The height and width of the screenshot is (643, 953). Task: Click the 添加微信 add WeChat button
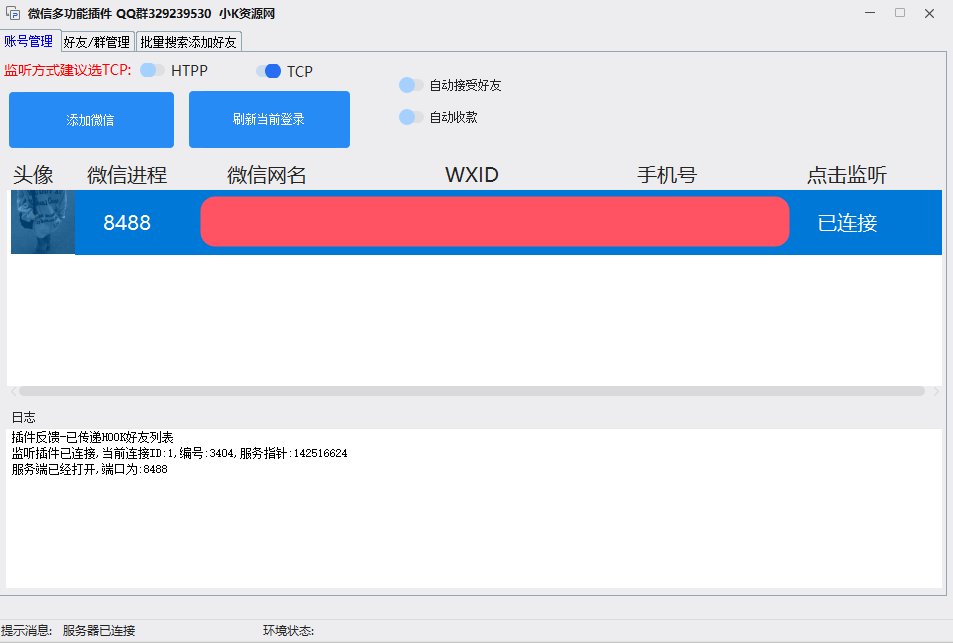point(91,119)
